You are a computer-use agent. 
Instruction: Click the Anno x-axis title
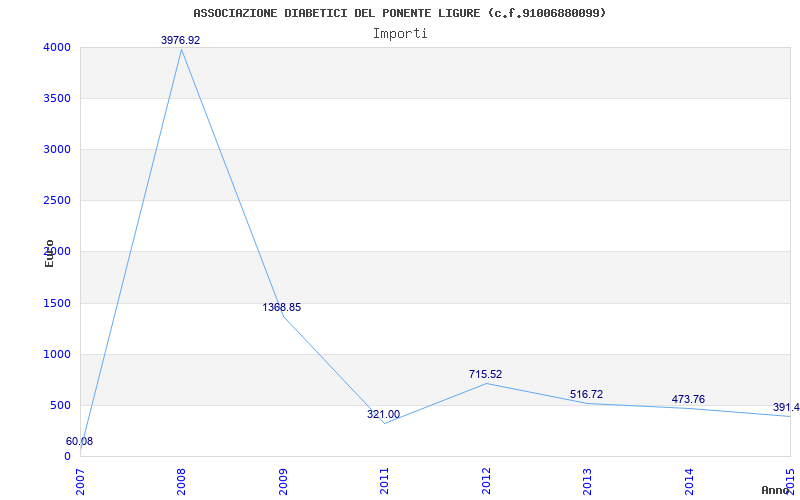point(776,490)
